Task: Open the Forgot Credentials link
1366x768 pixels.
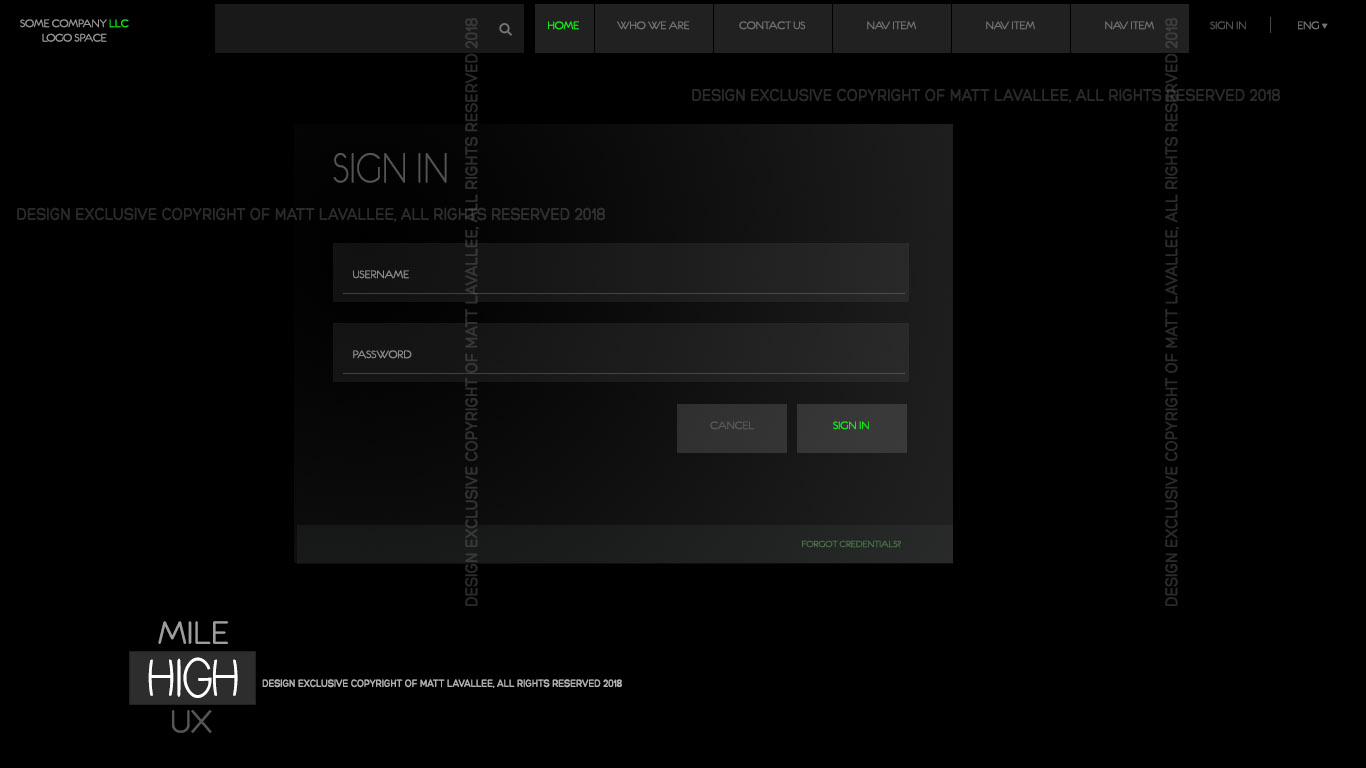Action: coord(850,545)
